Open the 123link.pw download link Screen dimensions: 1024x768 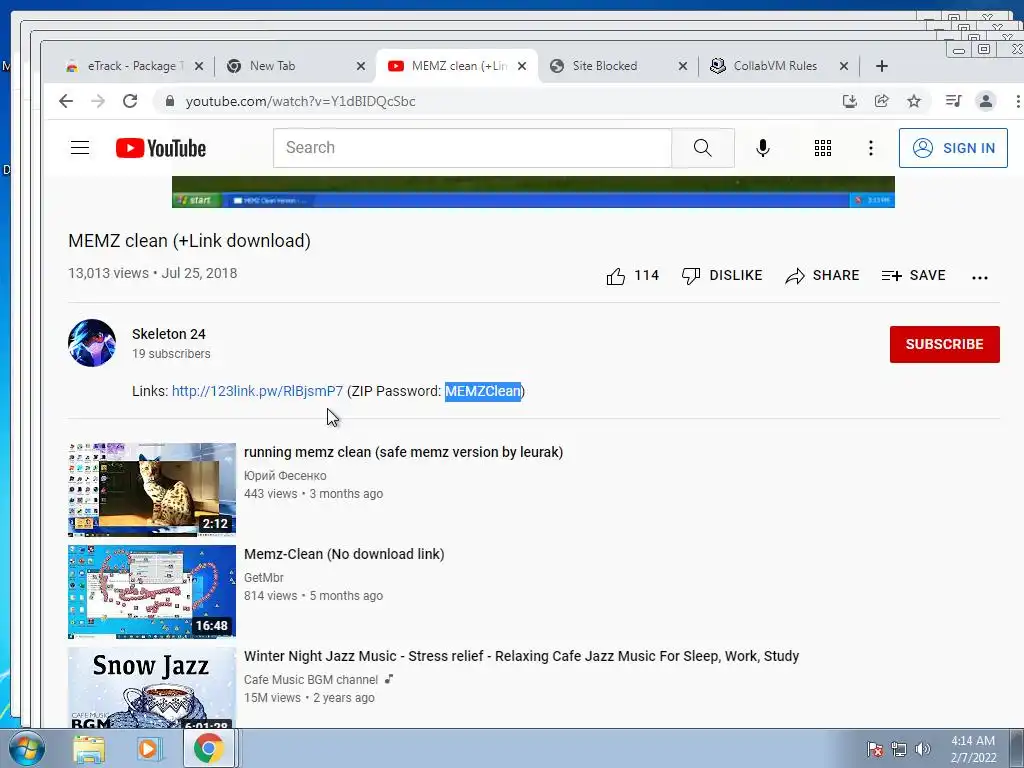click(x=257, y=391)
